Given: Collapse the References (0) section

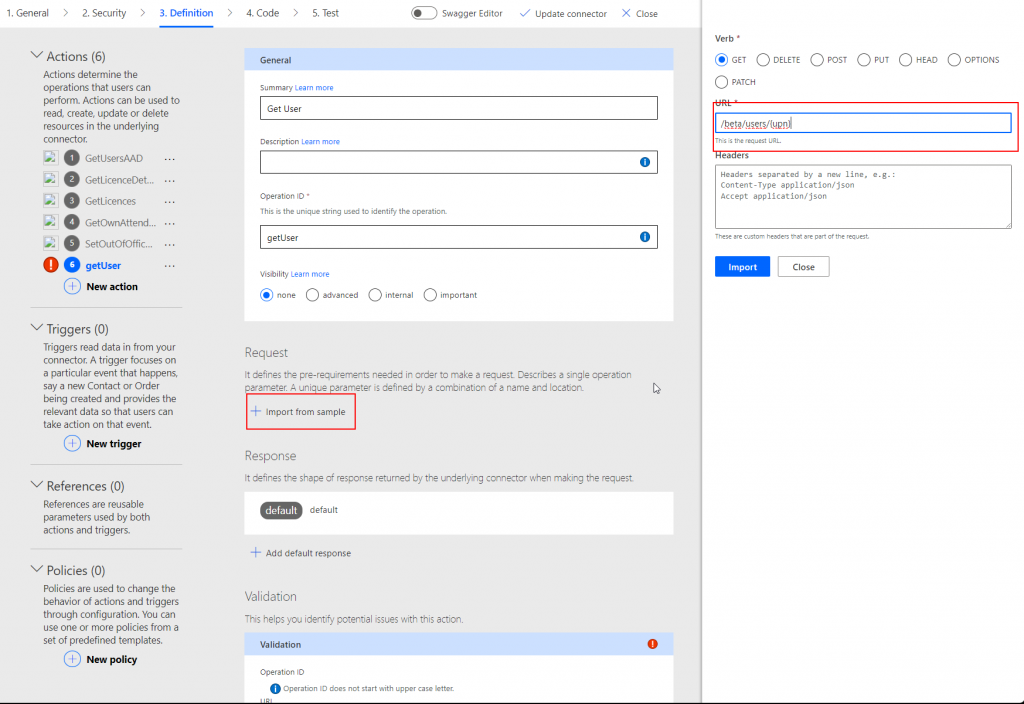Looking at the screenshot, I should 37,485.
